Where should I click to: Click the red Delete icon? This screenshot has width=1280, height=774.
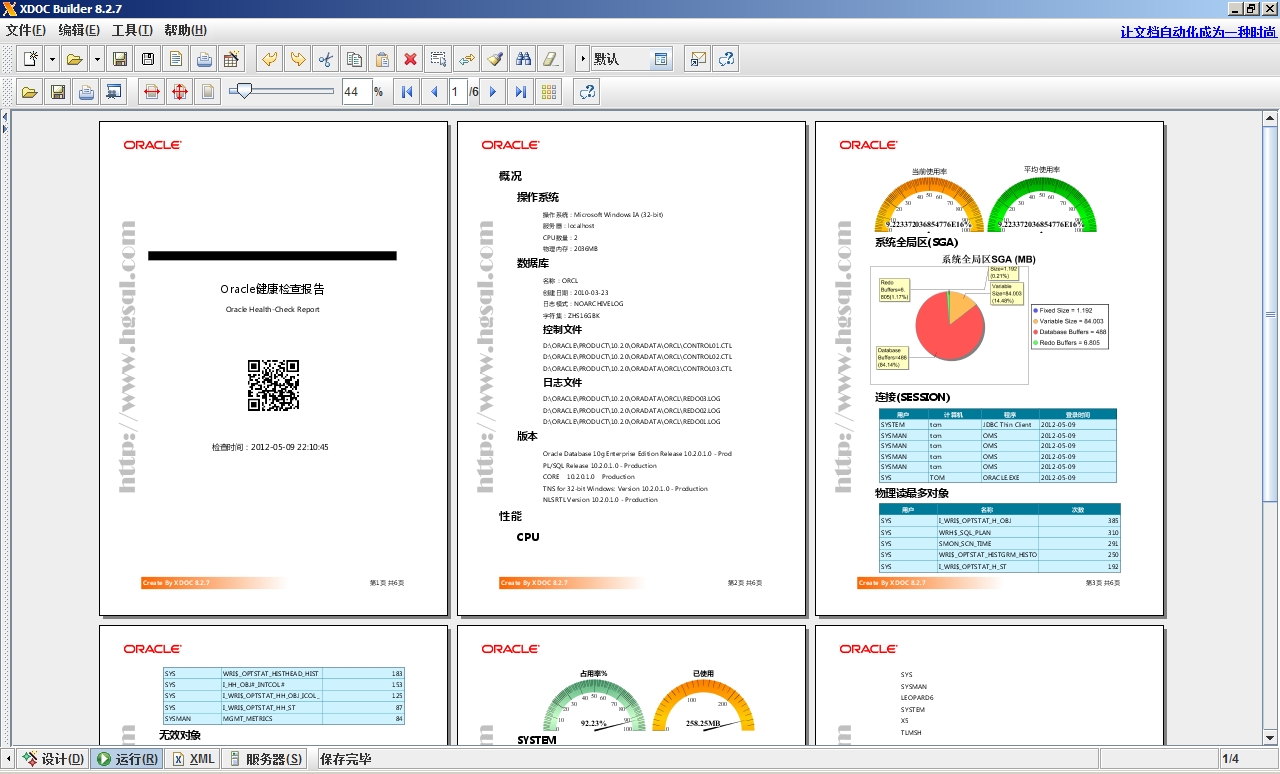(409, 58)
